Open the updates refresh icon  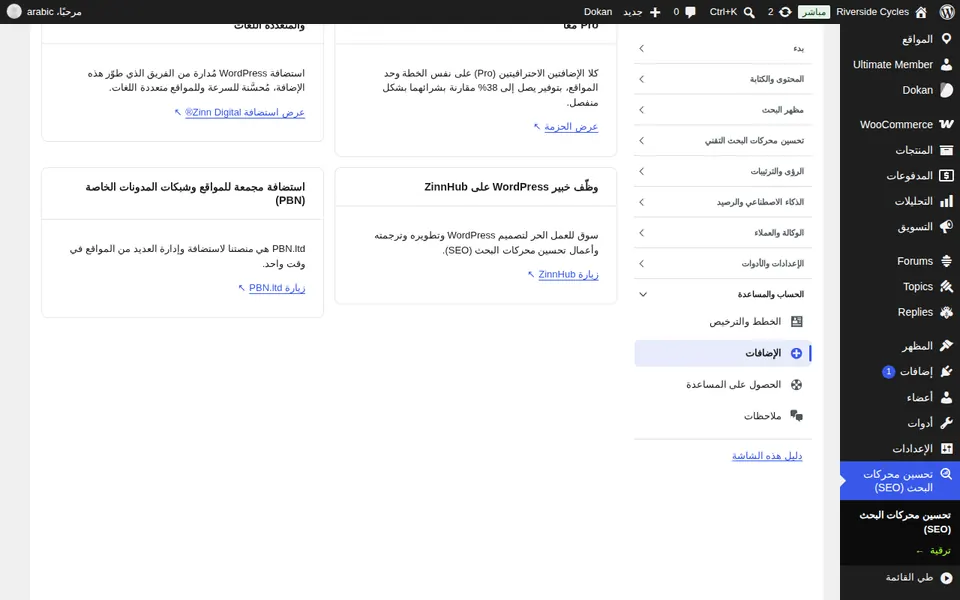click(x=785, y=12)
